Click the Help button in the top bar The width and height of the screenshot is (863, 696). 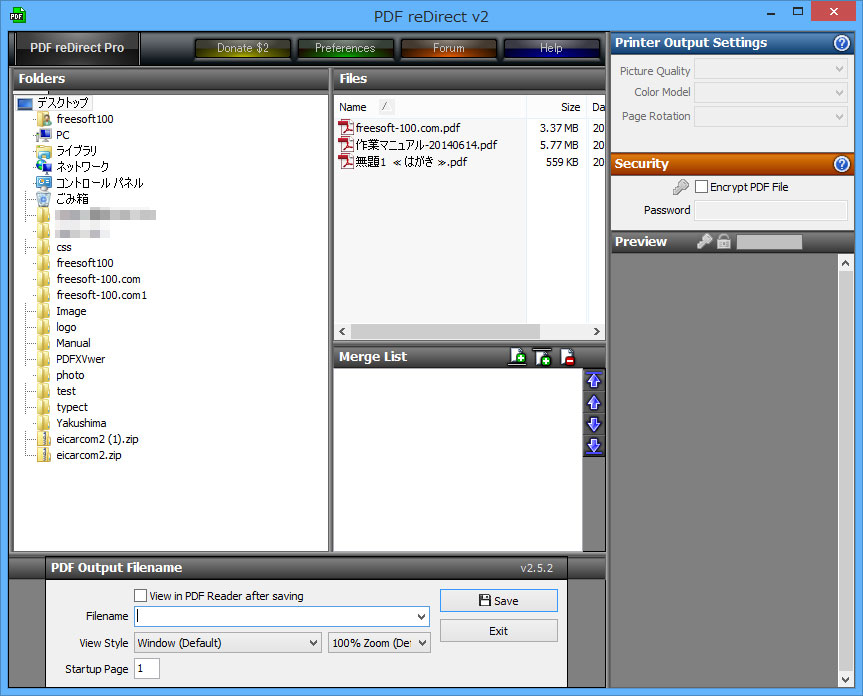[x=551, y=48]
